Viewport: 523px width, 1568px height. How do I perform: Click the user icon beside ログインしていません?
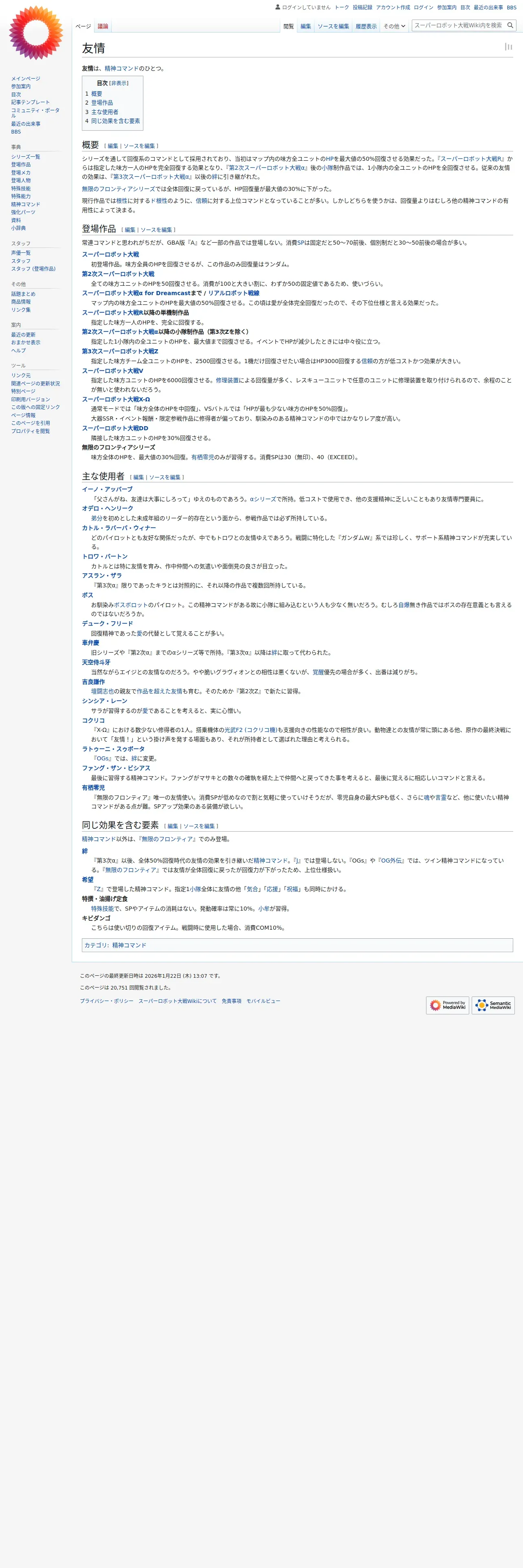[x=278, y=7]
